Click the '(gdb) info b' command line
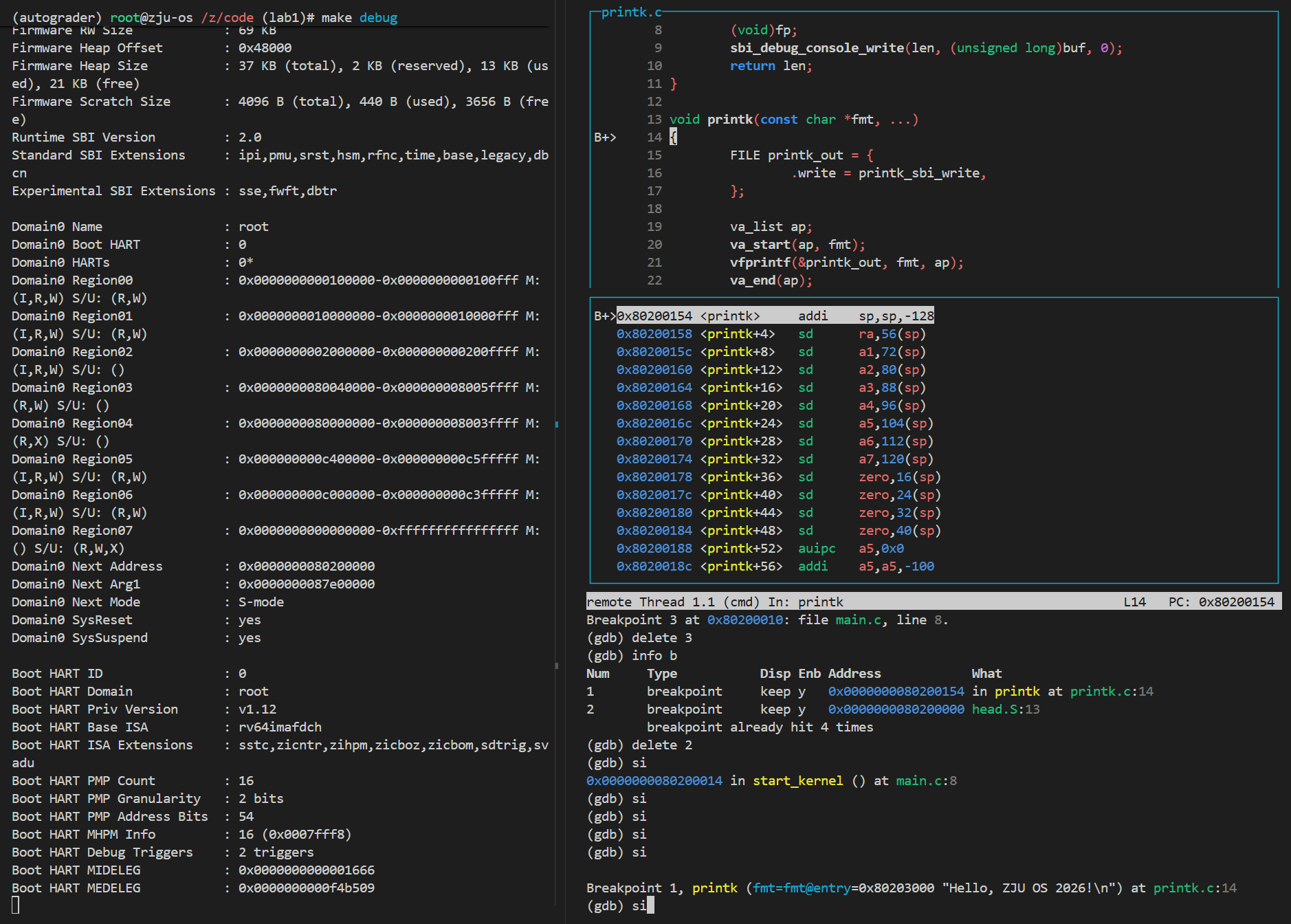Image resolution: width=1291 pixels, height=924 pixels. (x=632, y=656)
